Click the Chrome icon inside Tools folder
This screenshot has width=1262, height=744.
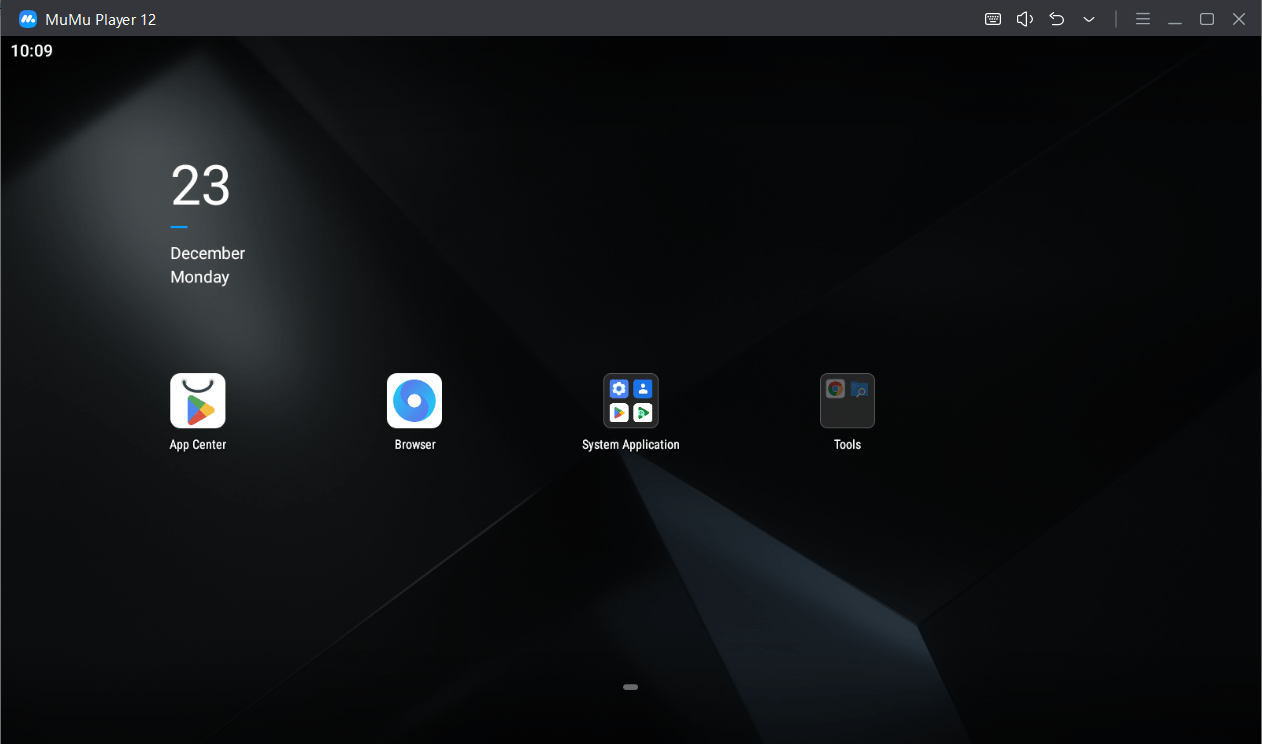[835, 389]
